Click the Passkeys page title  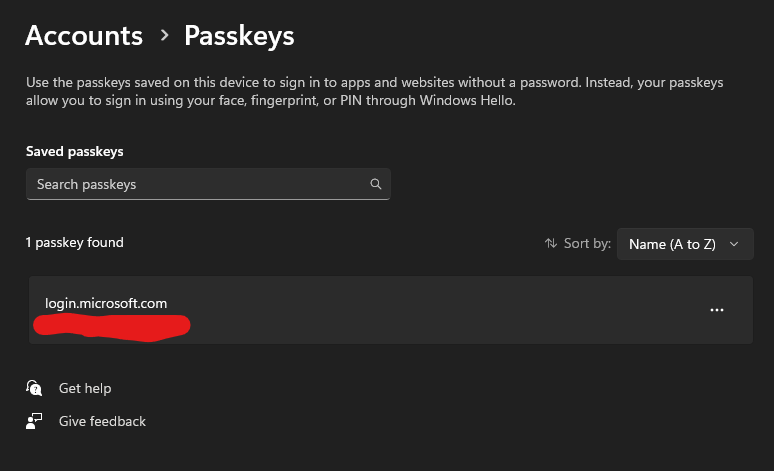click(x=239, y=36)
